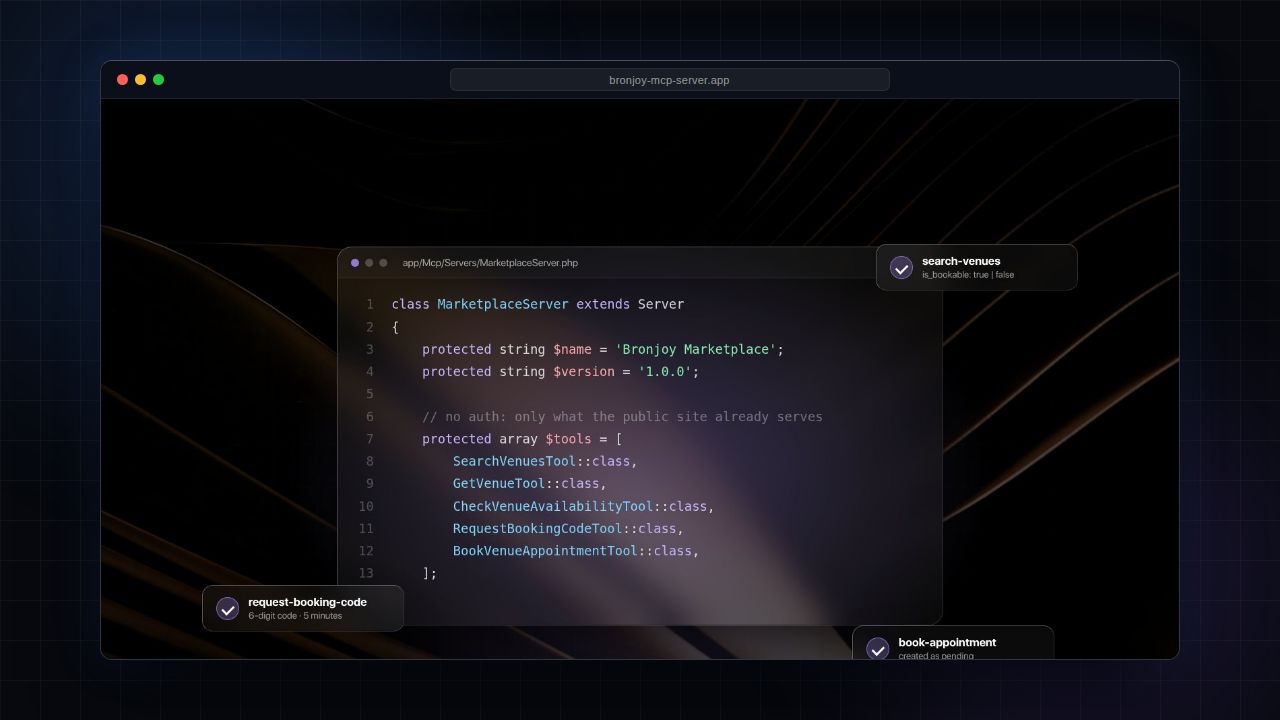
Task: Minimize the browser window with the yellow button
Action: coord(140,80)
